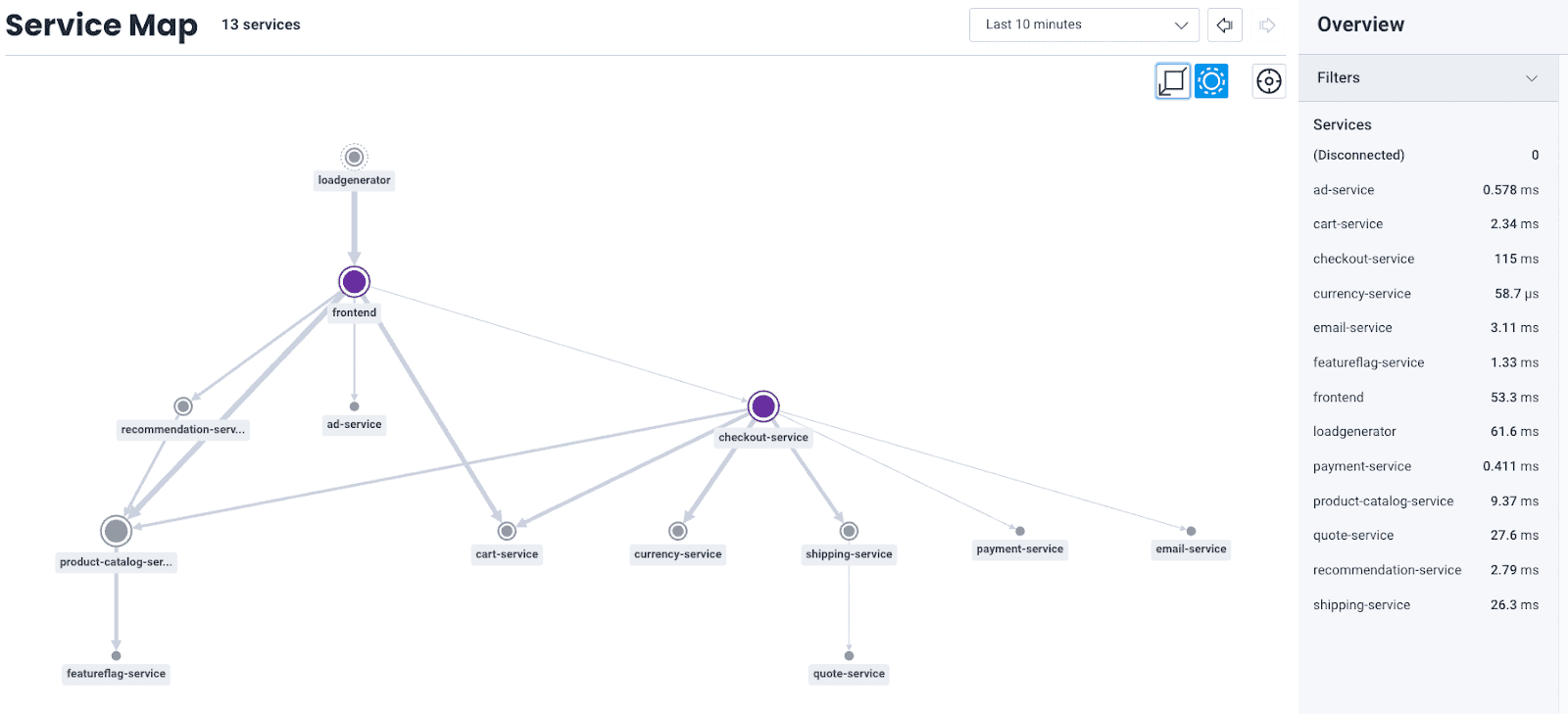Image resolution: width=1568 pixels, height=714 pixels.
Task: Click the forward arrow time navigation button
Action: coord(1267,25)
